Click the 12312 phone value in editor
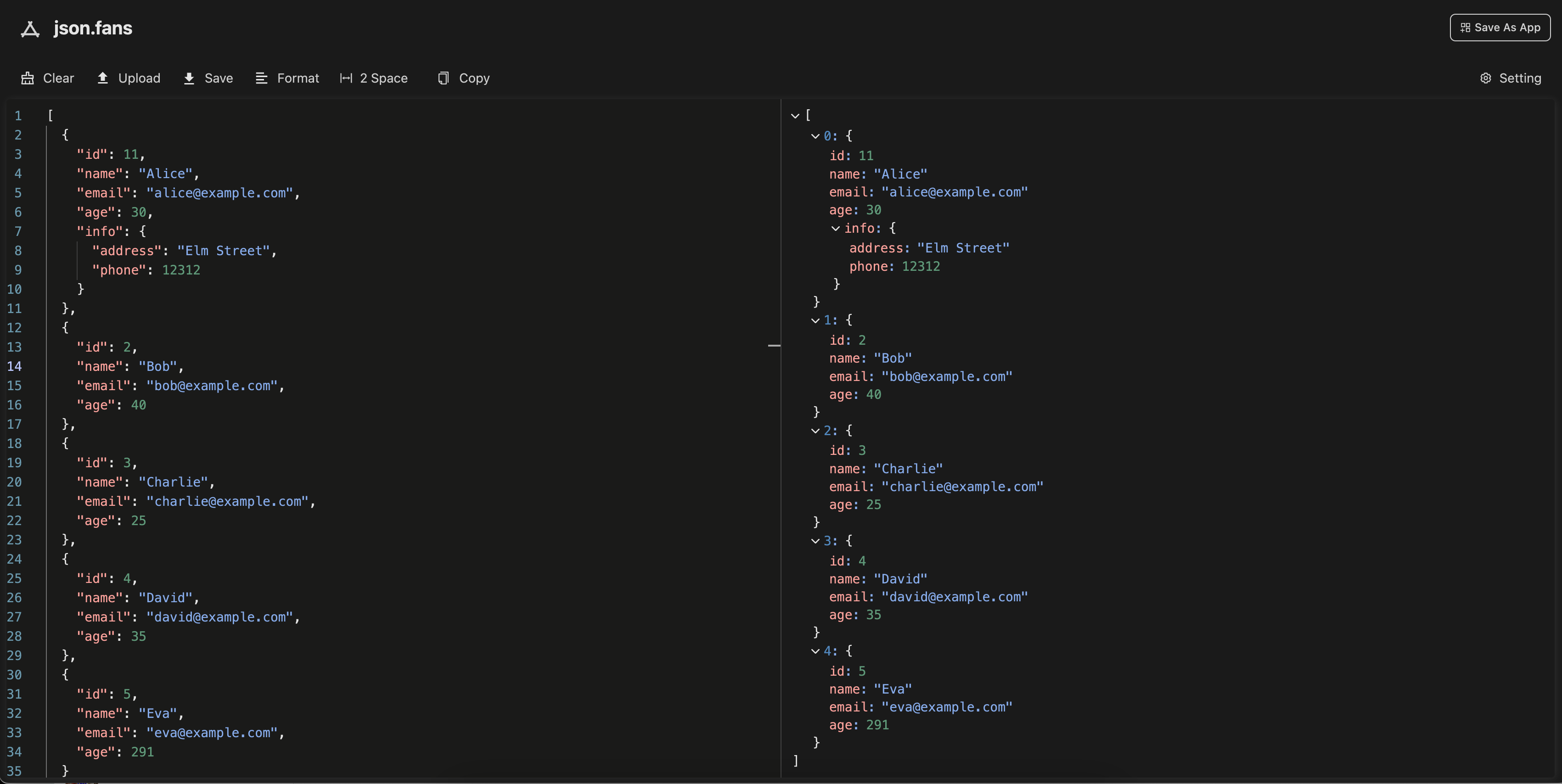Viewport: 1562px width, 784px height. click(181, 270)
